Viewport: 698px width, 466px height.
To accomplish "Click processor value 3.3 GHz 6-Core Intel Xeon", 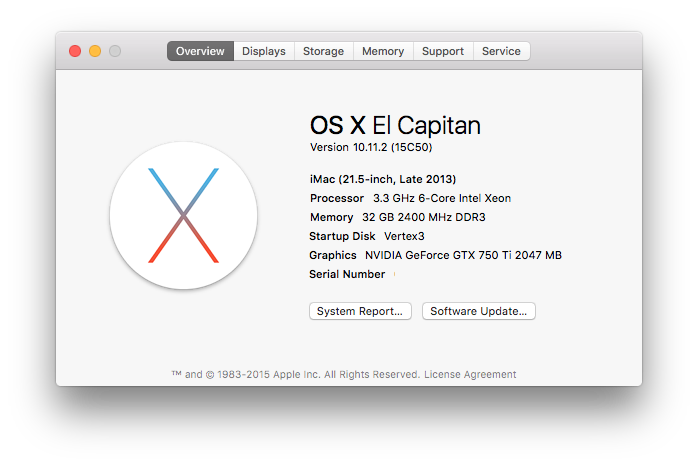I will [442, 198].
